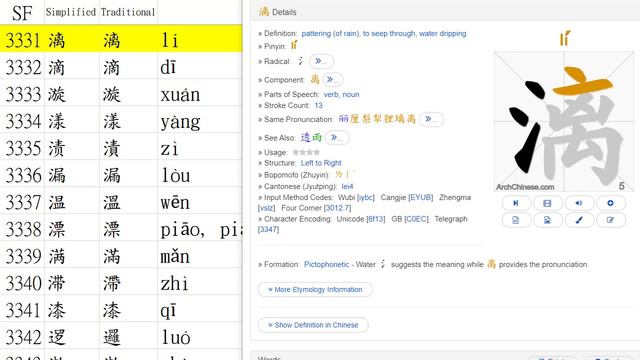
Task: Click the Traditional column header
Action: point(128,12)
